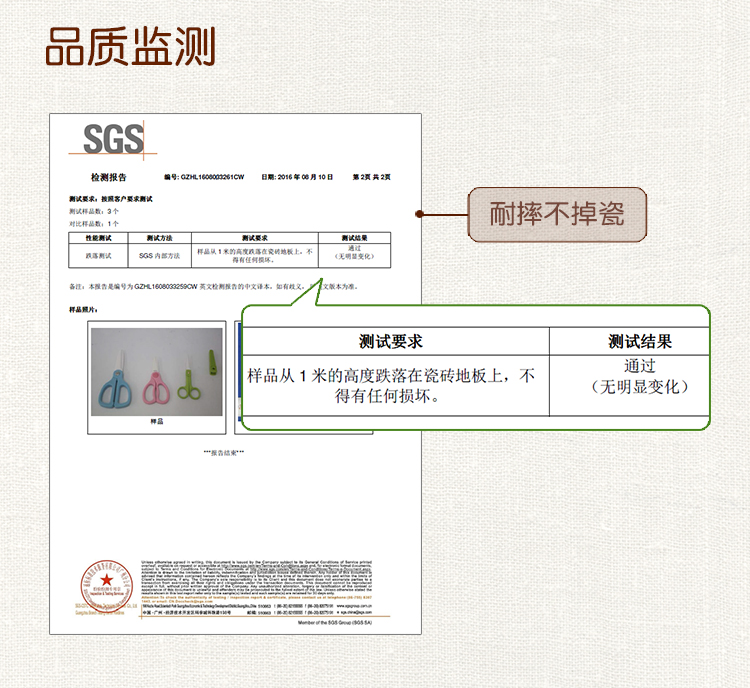Click the 品质监测 page title
Image resolution: width=750 pixels, height=688 pixels.
[131, 45]
